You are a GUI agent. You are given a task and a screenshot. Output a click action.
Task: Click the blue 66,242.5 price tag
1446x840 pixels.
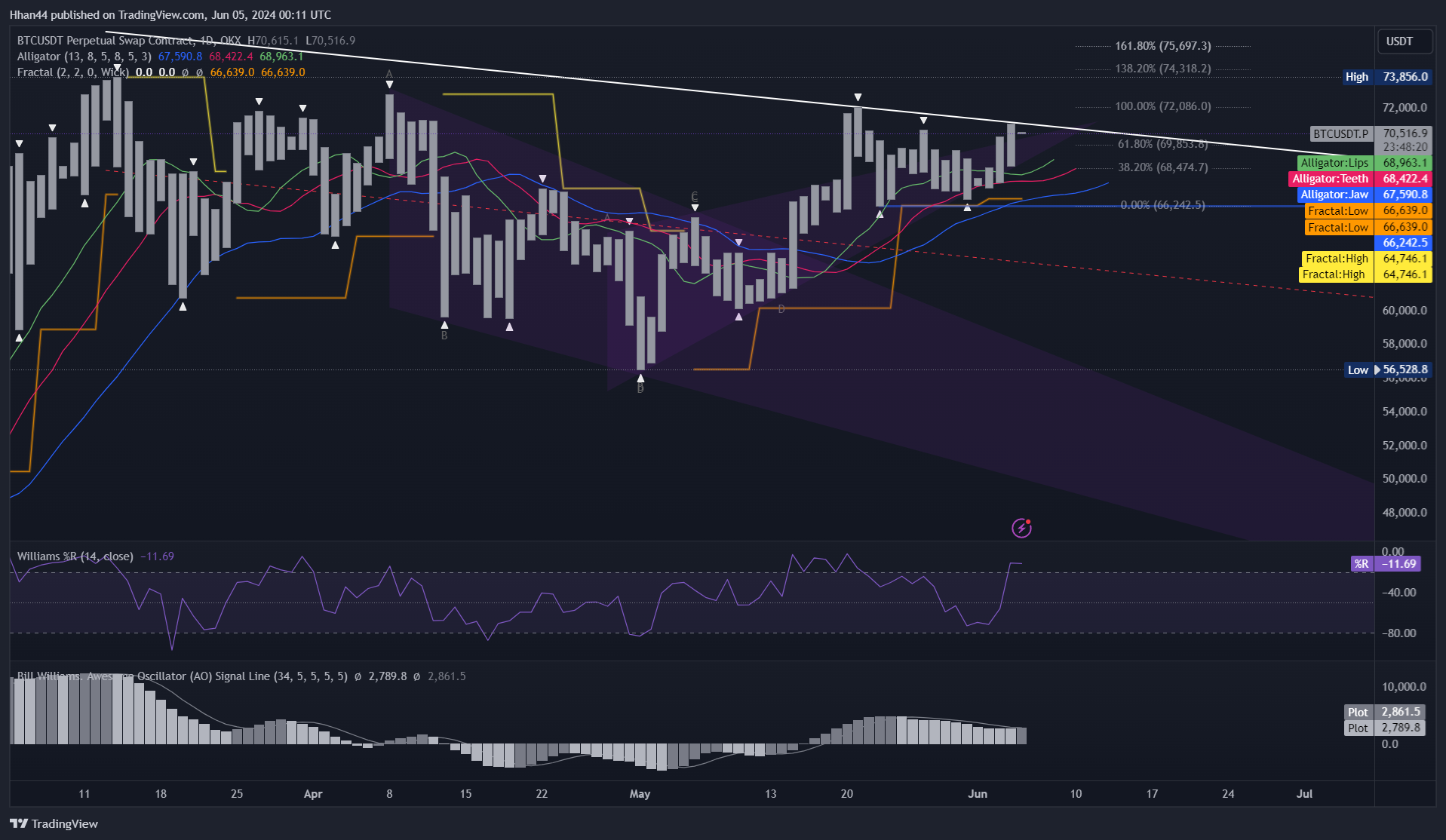pos(1405,243)
